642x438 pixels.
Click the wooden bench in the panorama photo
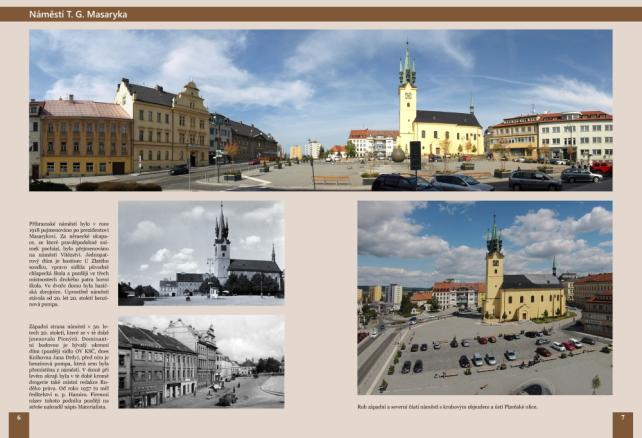[x=332, y=180]
